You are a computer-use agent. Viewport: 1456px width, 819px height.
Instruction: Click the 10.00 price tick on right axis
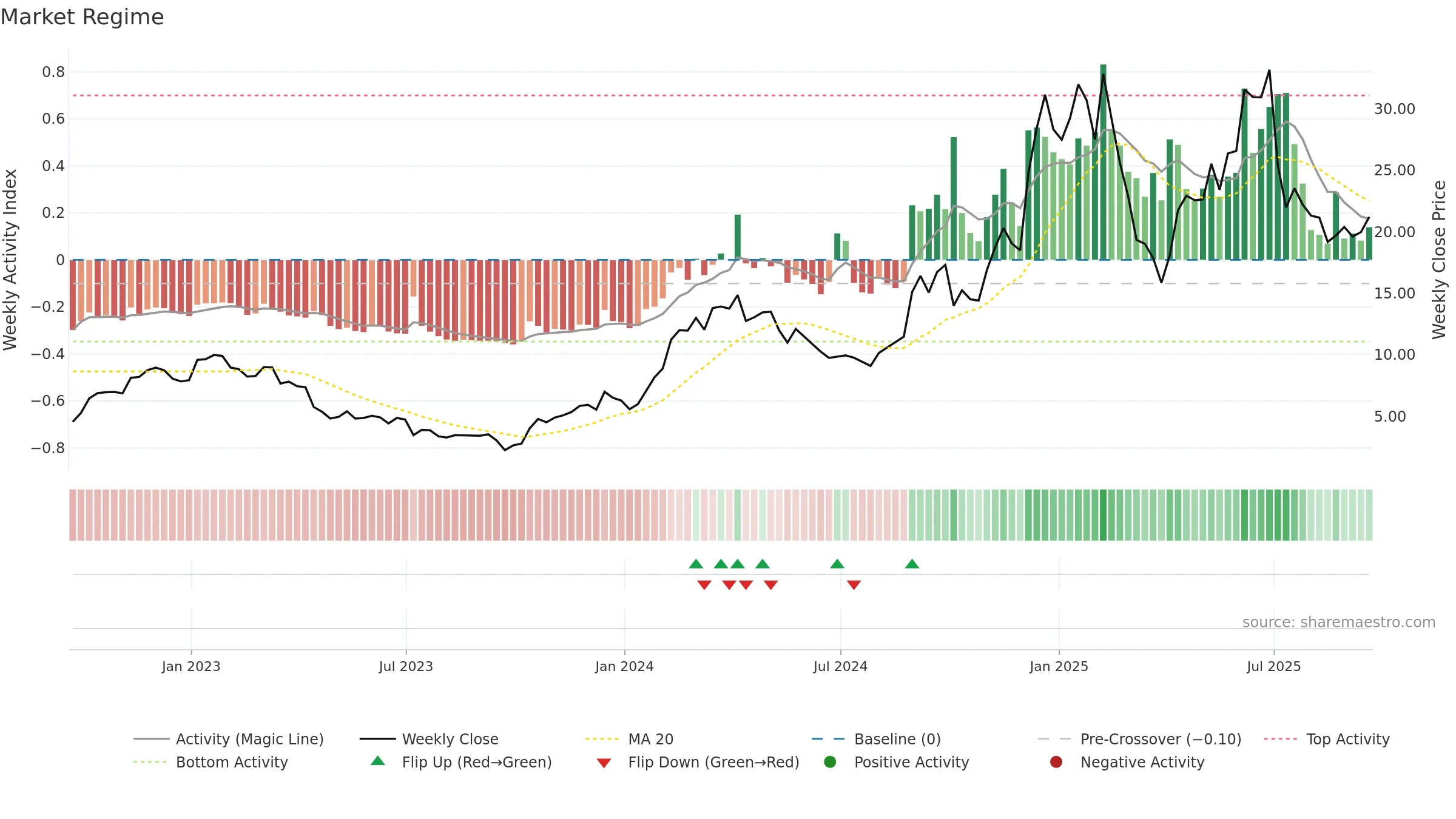tap(1395, 355)
